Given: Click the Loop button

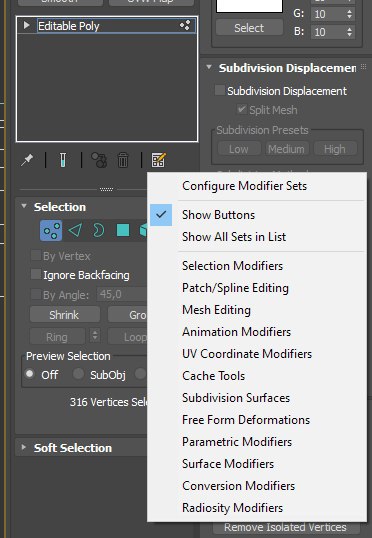Looking at the screenshot, I should coord(128,337).
